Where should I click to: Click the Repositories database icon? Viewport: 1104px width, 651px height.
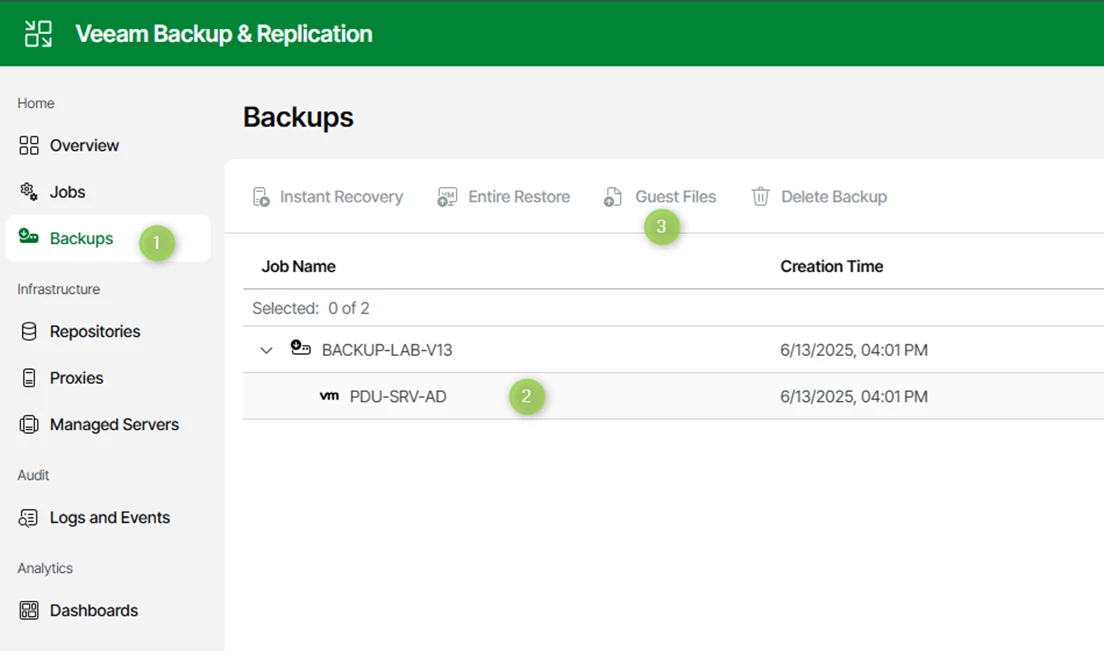click(x=29, y=331)
